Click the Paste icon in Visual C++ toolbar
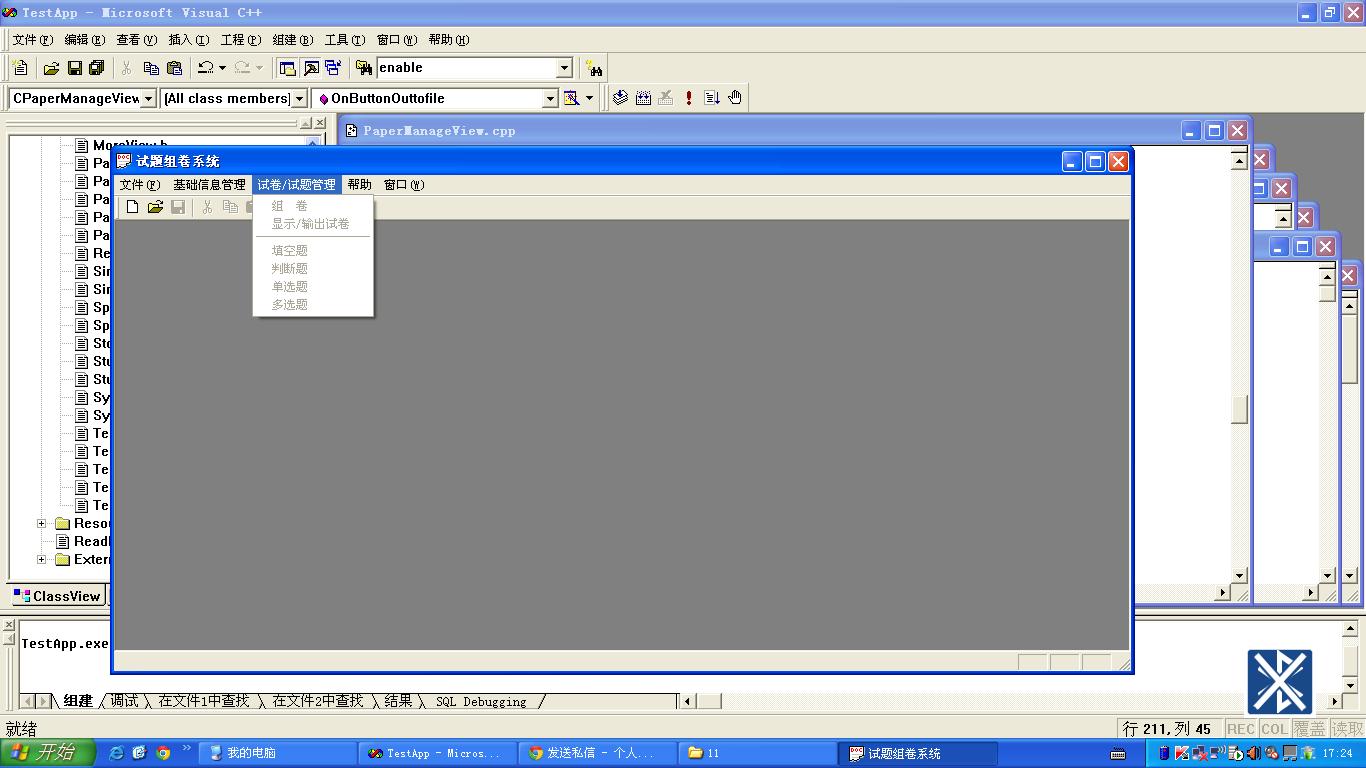This screenshot has width=1366, height=768. coord(174,68)
